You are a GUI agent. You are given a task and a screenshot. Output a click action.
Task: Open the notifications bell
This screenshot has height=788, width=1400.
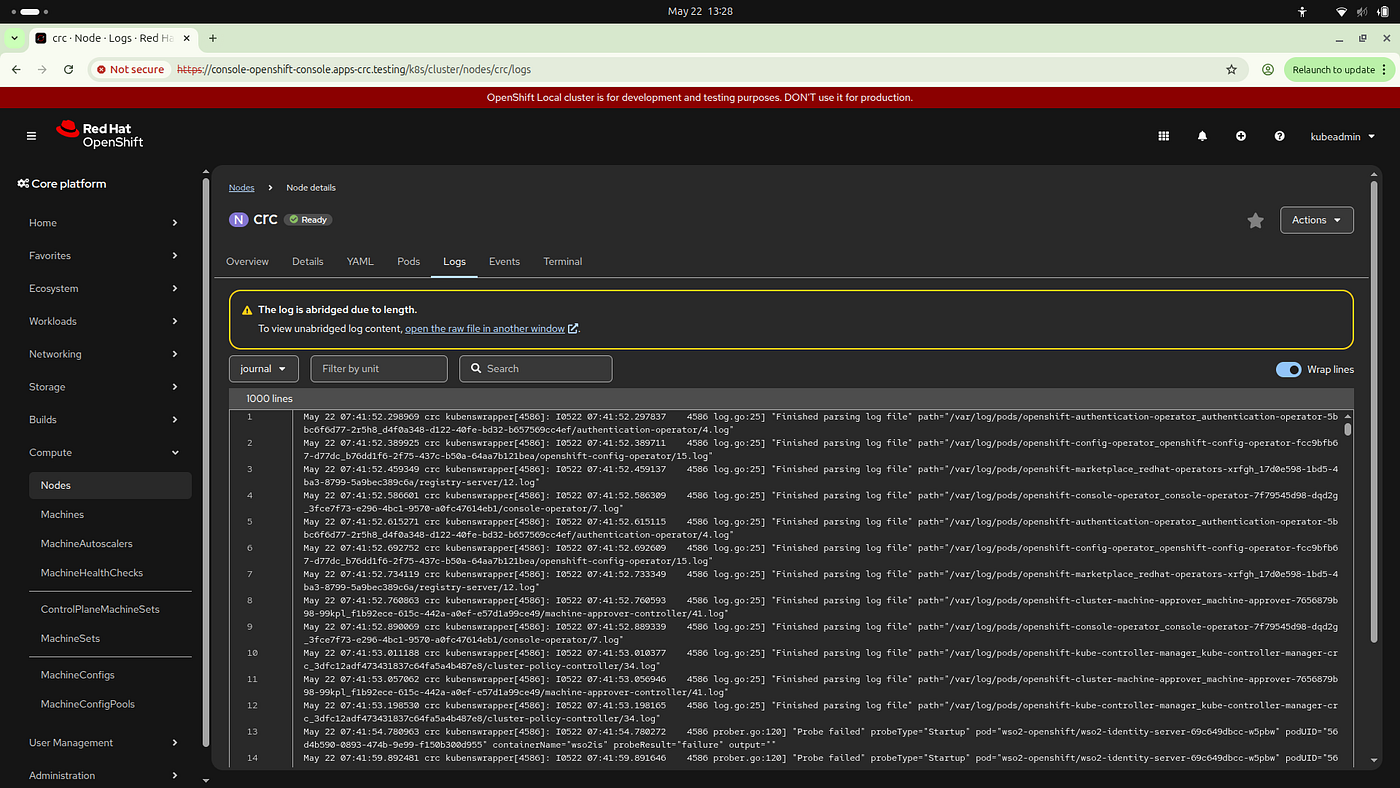point(1202,136)
